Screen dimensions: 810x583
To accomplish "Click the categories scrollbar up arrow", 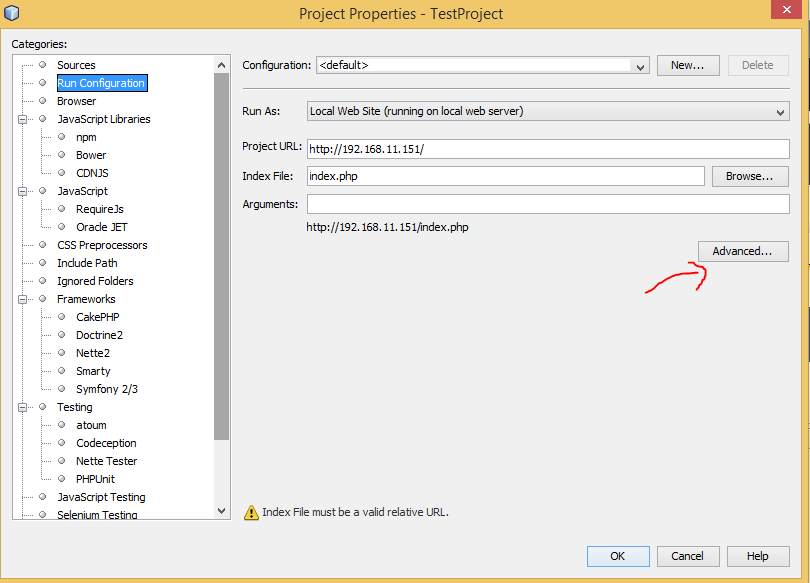I will point(222,65).
